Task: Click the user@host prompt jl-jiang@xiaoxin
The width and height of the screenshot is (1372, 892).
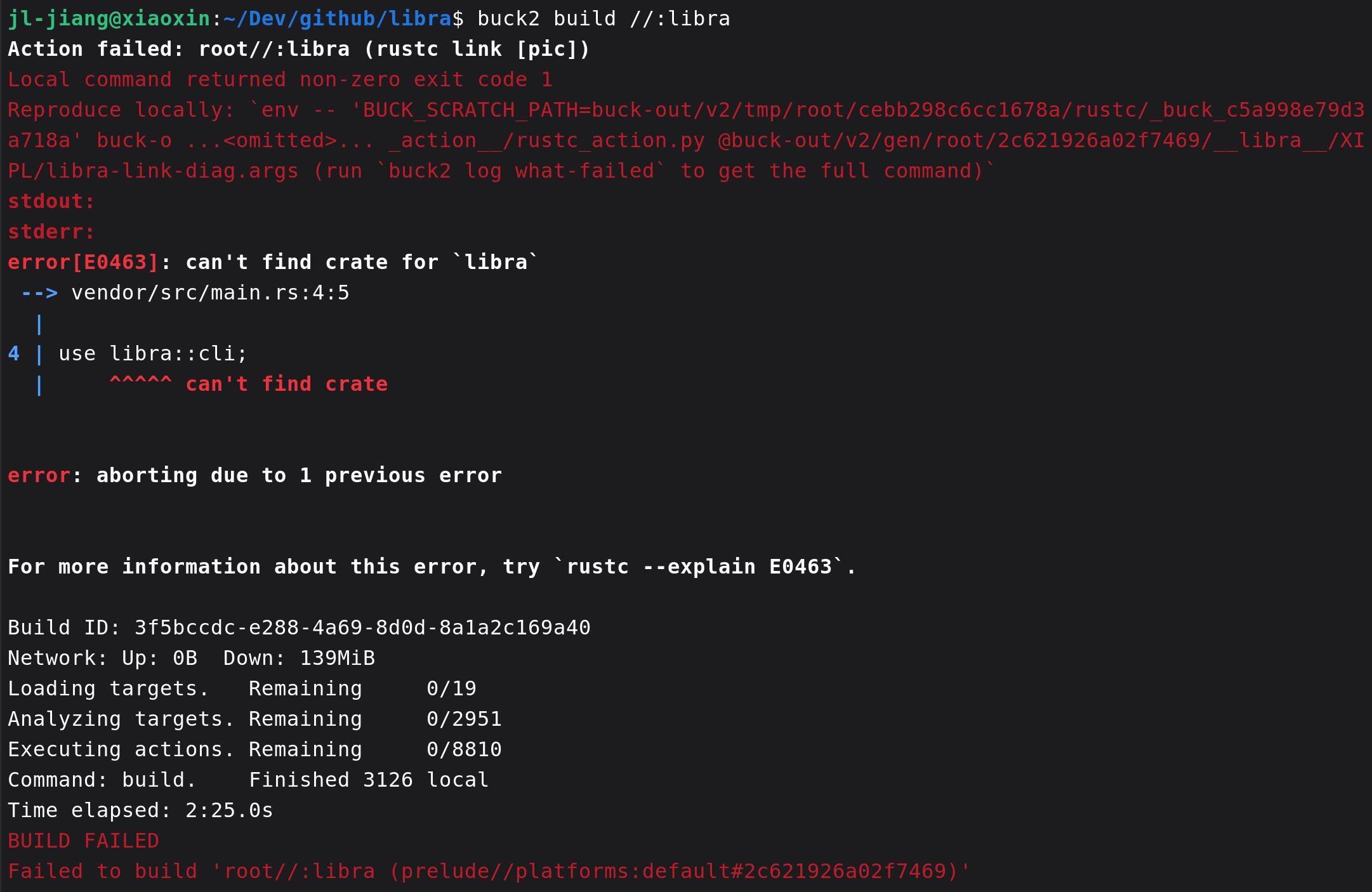Action: [x=109, y=19]
